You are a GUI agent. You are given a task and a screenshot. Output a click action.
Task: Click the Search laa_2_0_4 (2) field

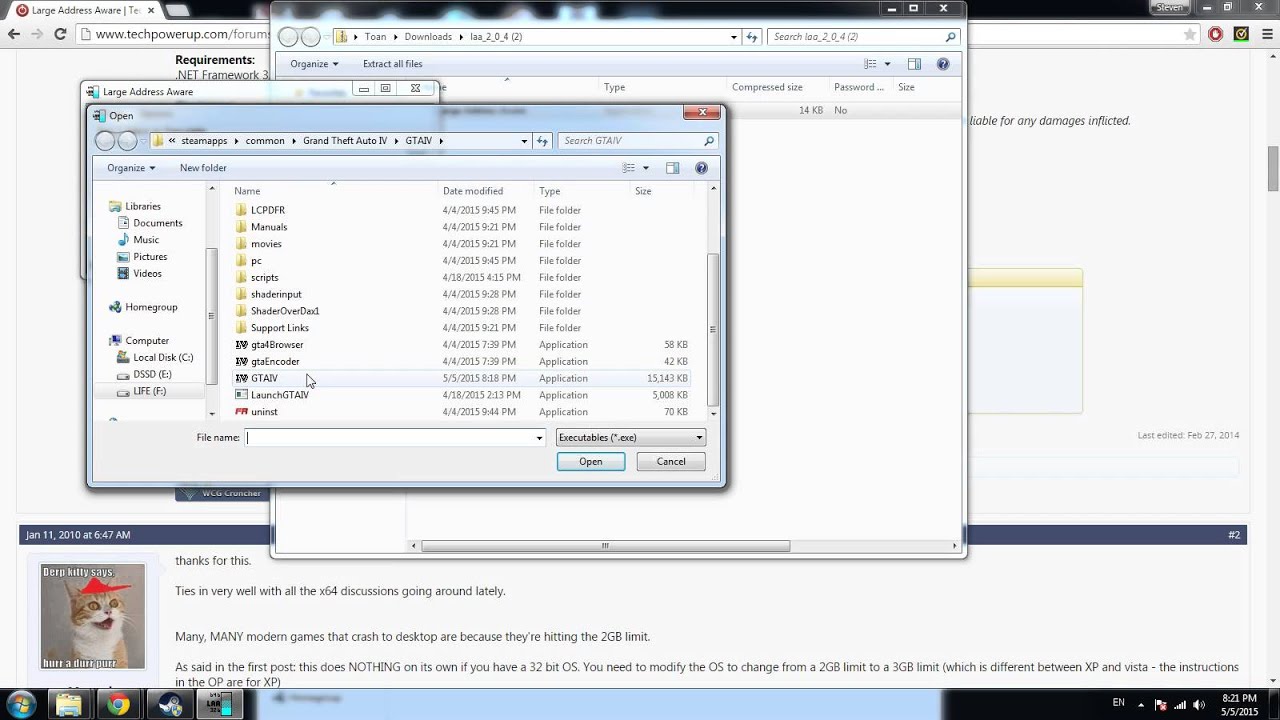pos(865,37)
